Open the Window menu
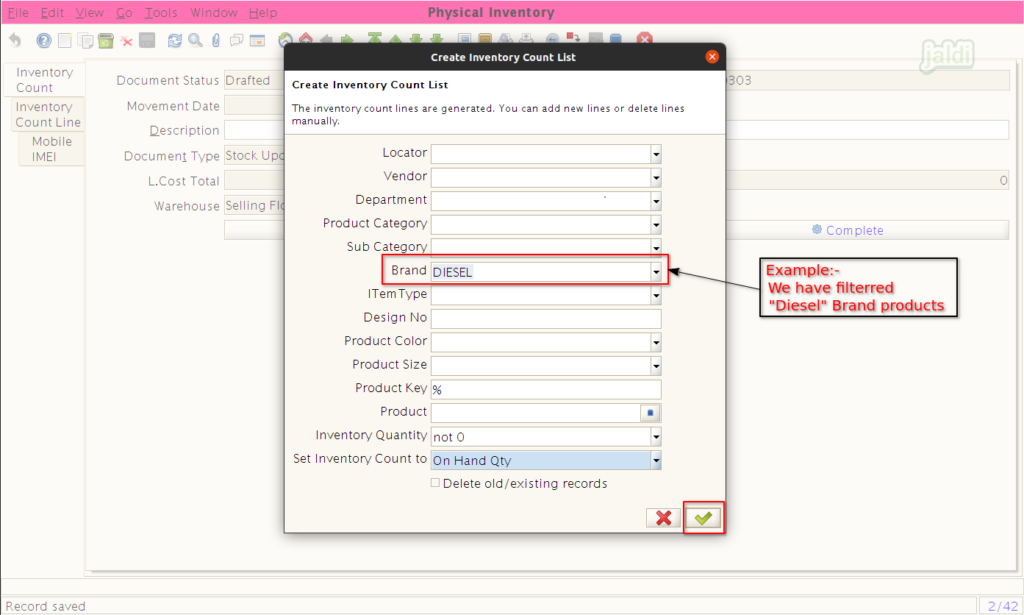The height and width of the screenshot is (615, 1024). coord(214,12)
